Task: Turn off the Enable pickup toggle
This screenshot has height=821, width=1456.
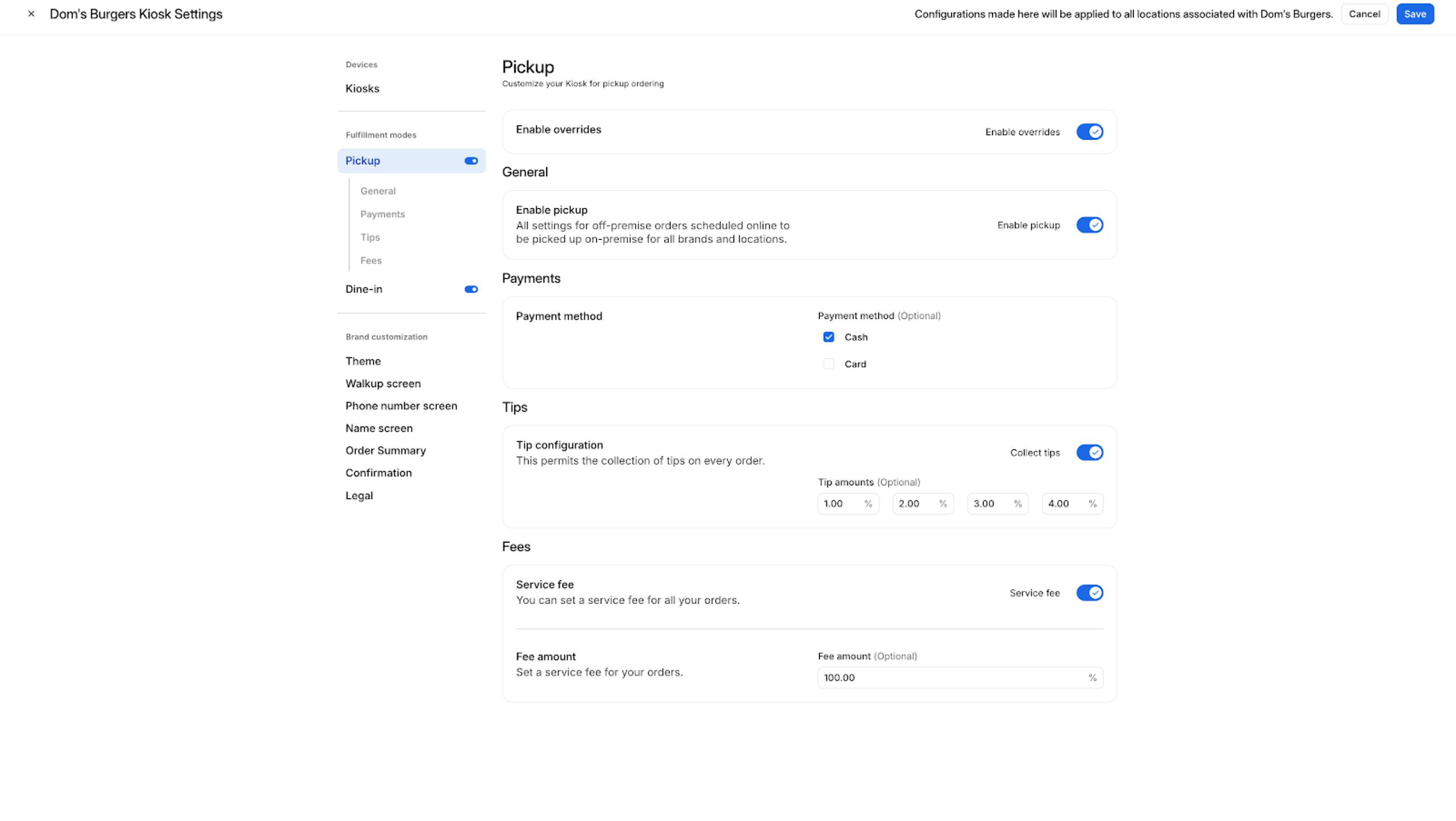Action: (1089, 225)
